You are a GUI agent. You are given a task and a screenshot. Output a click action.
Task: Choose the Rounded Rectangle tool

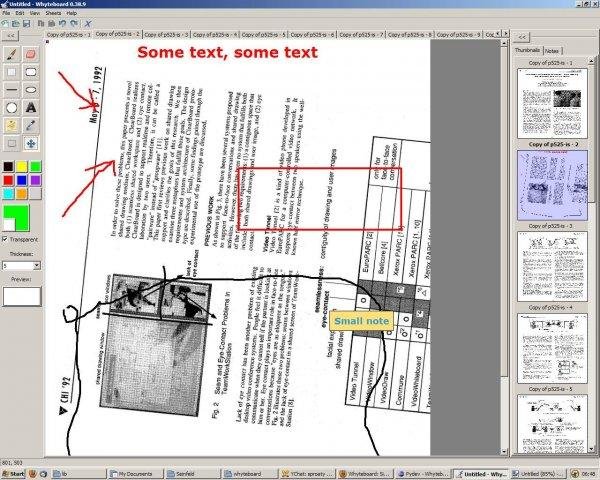point(31,72)
